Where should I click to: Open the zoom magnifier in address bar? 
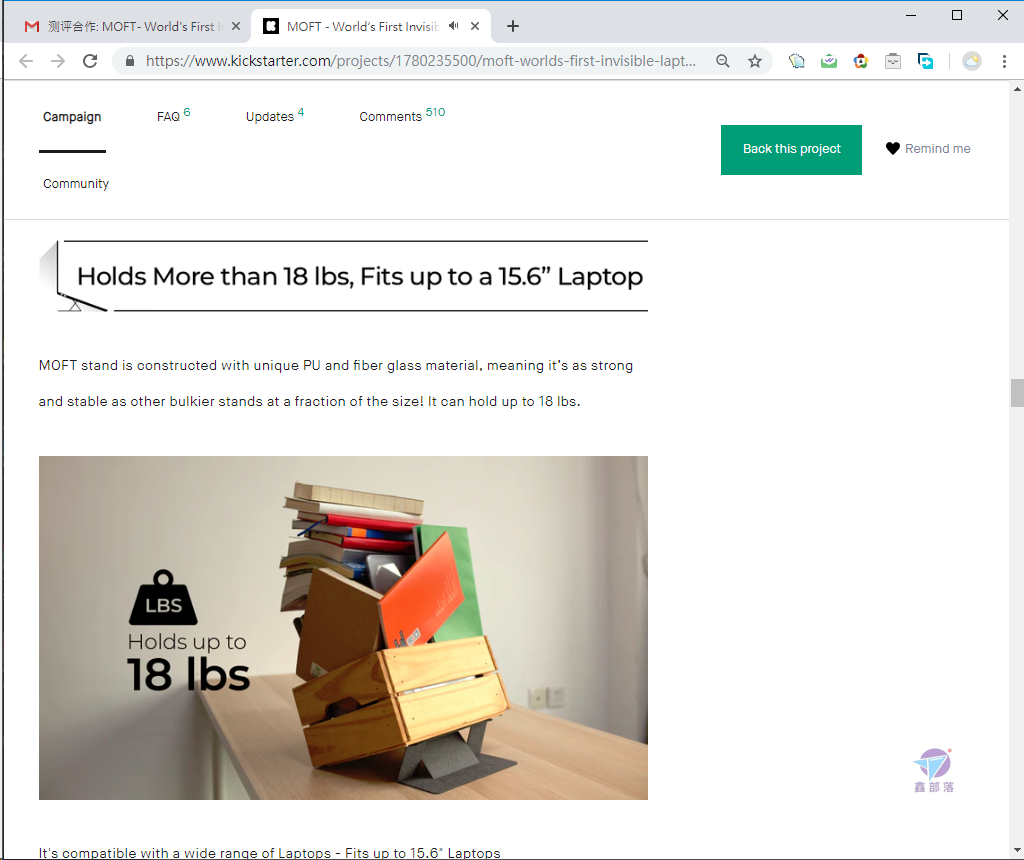722,61
